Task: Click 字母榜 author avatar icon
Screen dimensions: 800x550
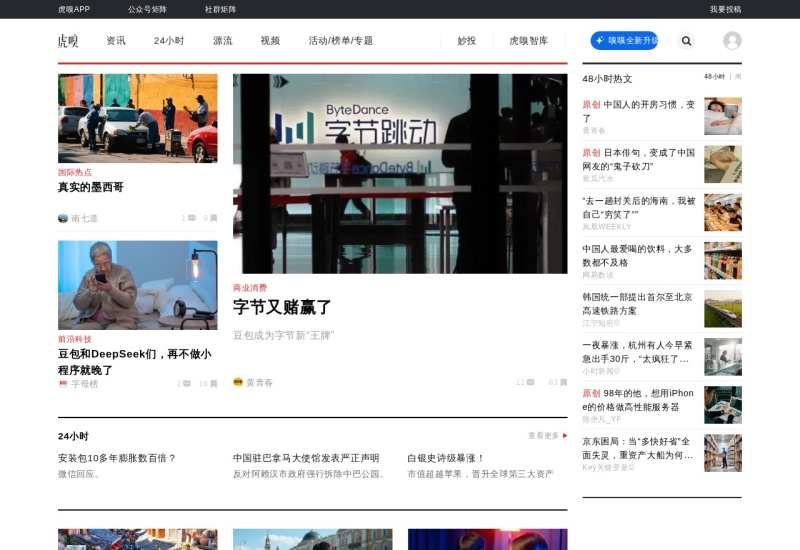Action: [x=63, y=384]
